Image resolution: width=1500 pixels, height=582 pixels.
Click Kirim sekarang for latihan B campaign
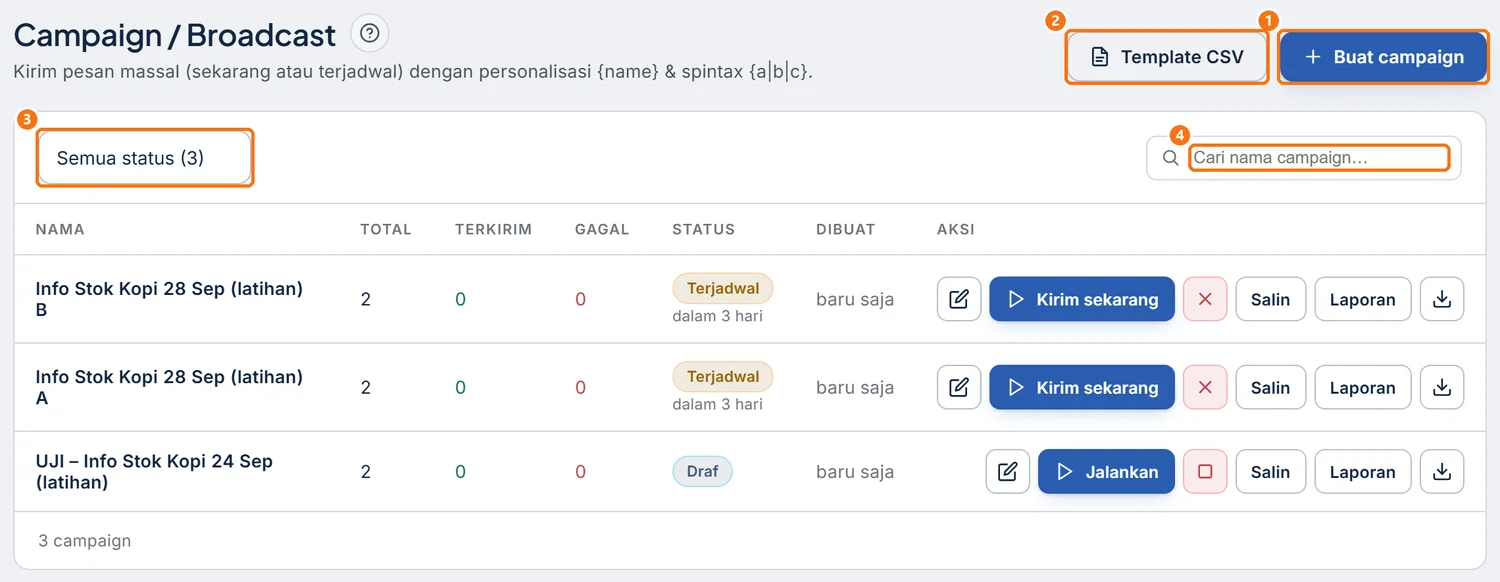tap(1082, 299)
